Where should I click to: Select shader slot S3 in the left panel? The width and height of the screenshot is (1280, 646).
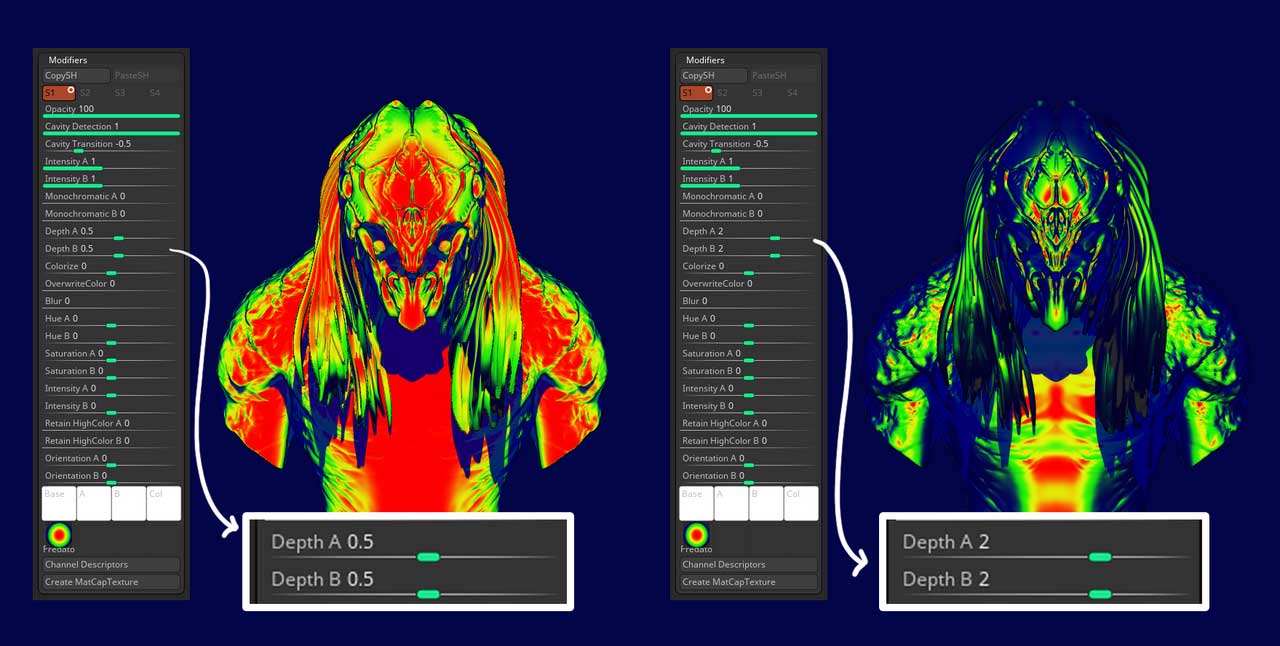tap(128, 93)
